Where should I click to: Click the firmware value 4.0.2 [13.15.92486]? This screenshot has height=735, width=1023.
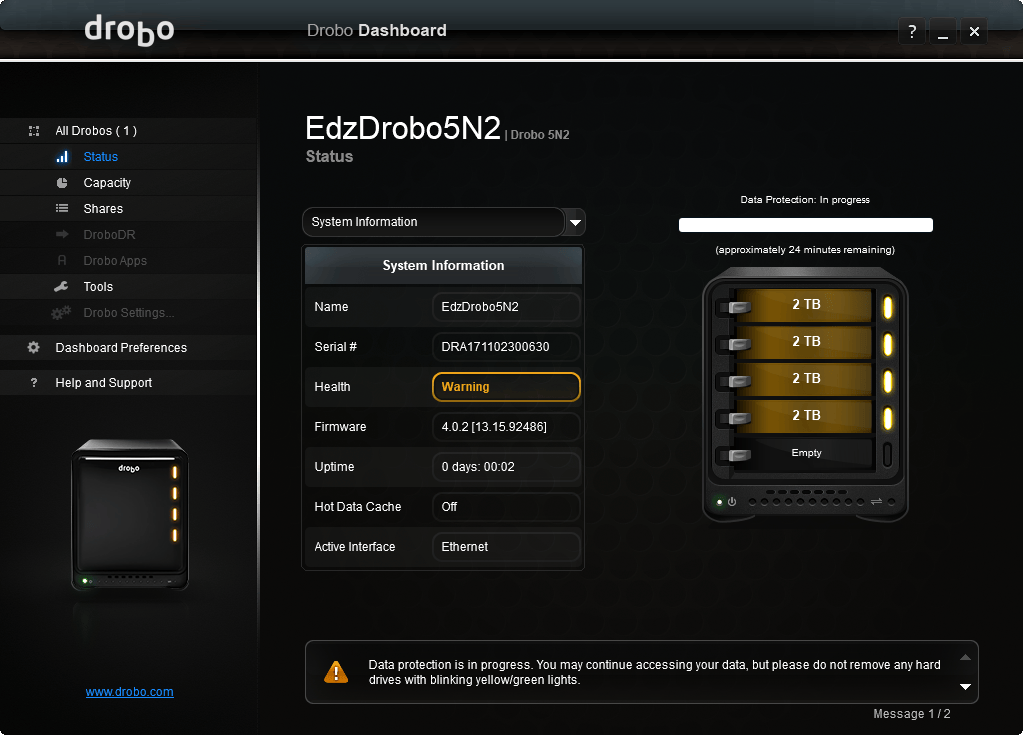(x=506, y=427)
